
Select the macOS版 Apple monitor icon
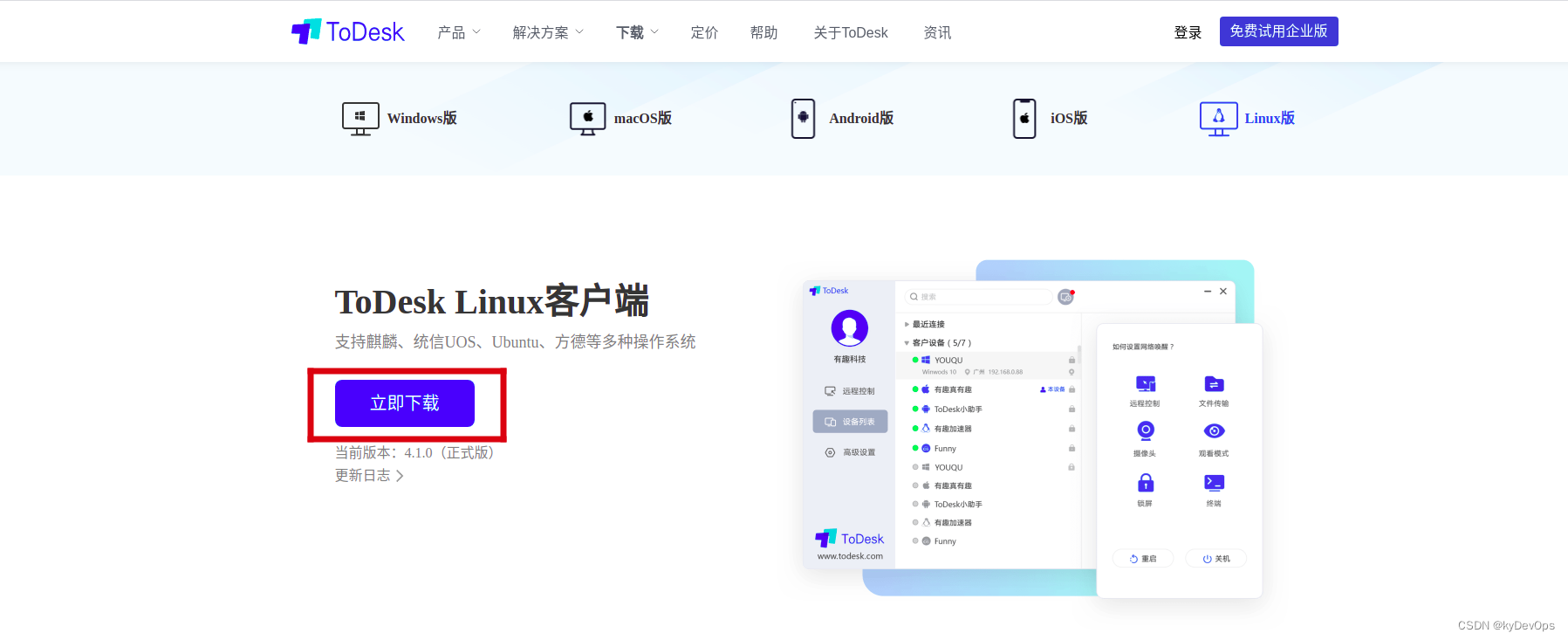pos(587,119)
